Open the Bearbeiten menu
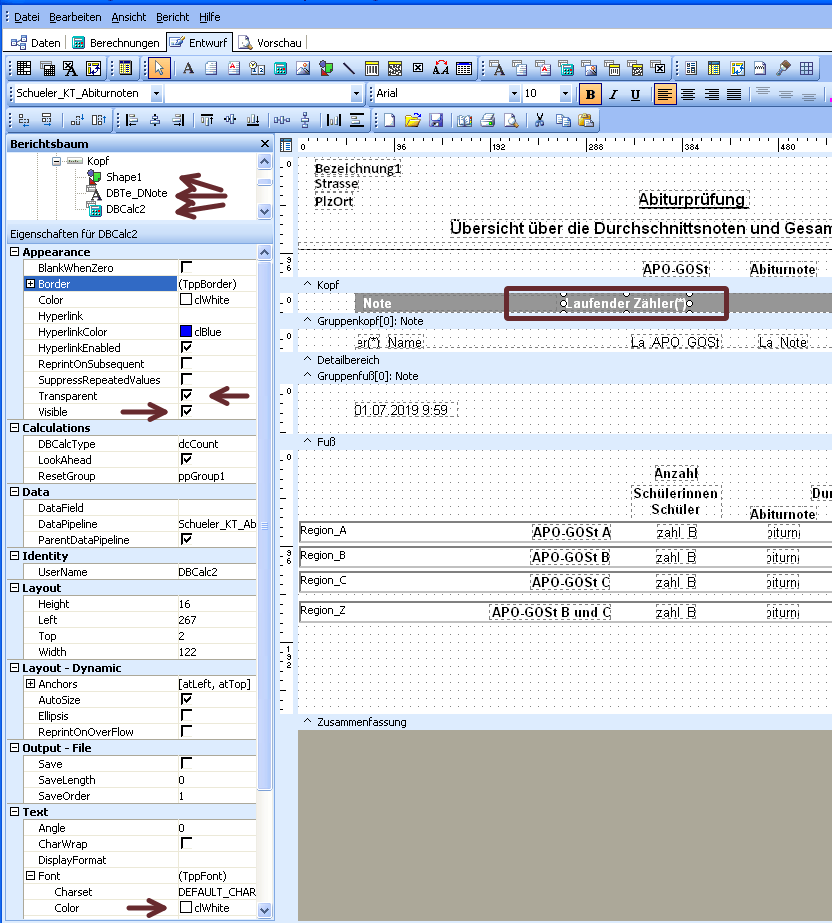 click(x=75, y=17)
